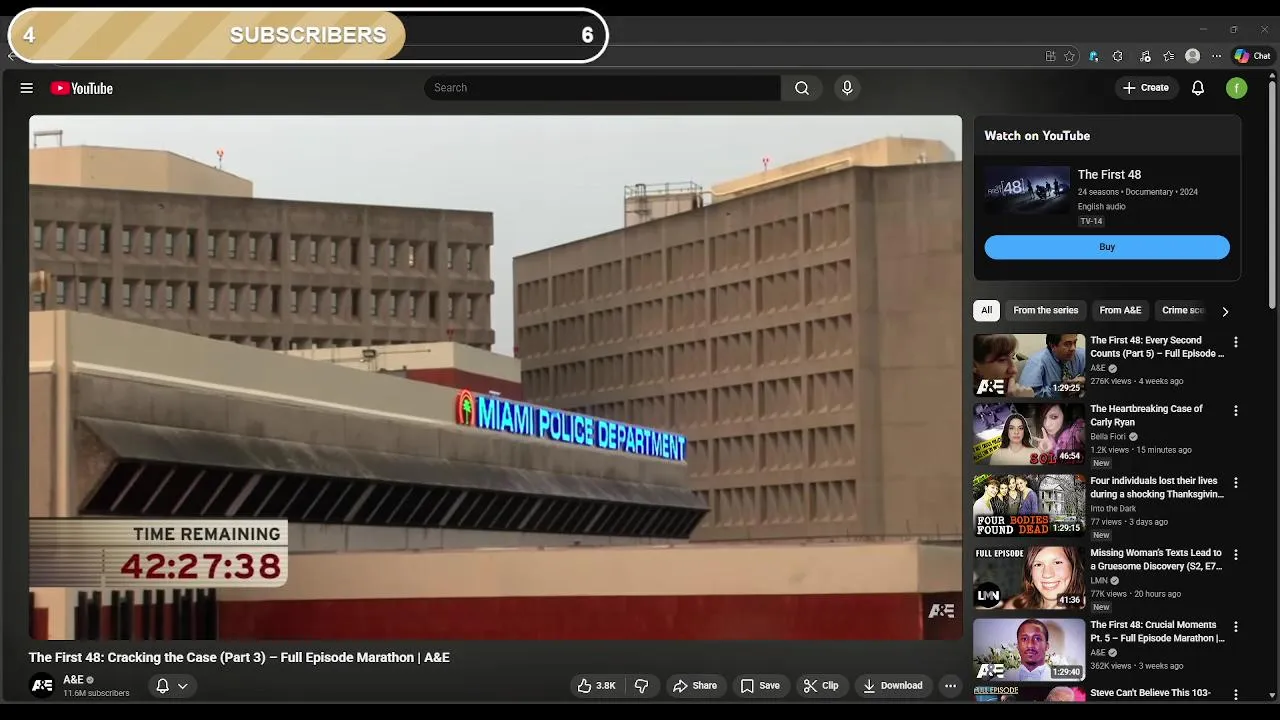Dislike the video with thumbs down
This screenshot has width=1280, height=720.
point(642,686)
